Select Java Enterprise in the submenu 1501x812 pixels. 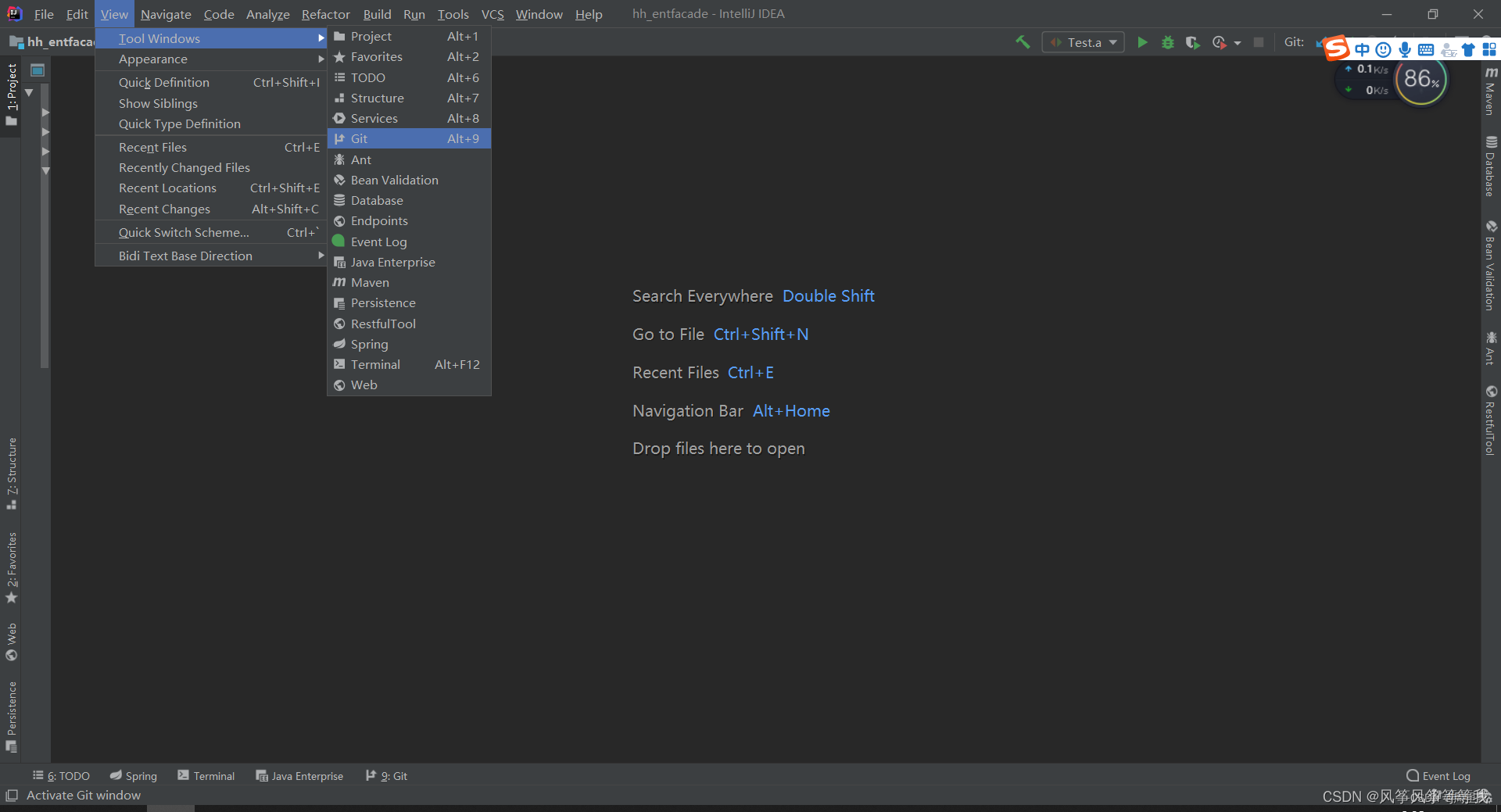(409, 262)
